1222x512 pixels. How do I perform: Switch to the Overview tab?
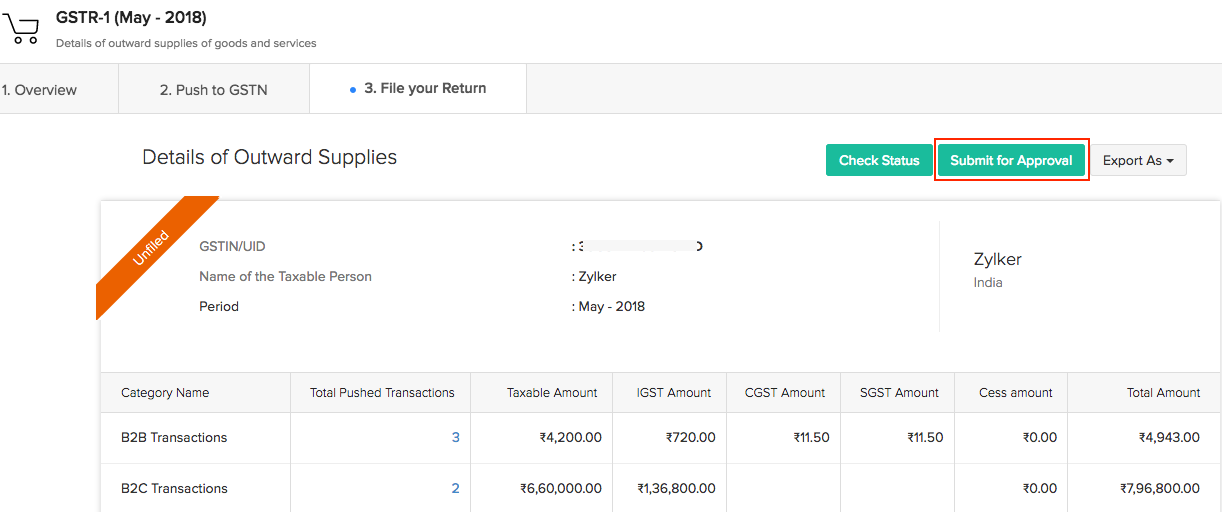(40, 90)
